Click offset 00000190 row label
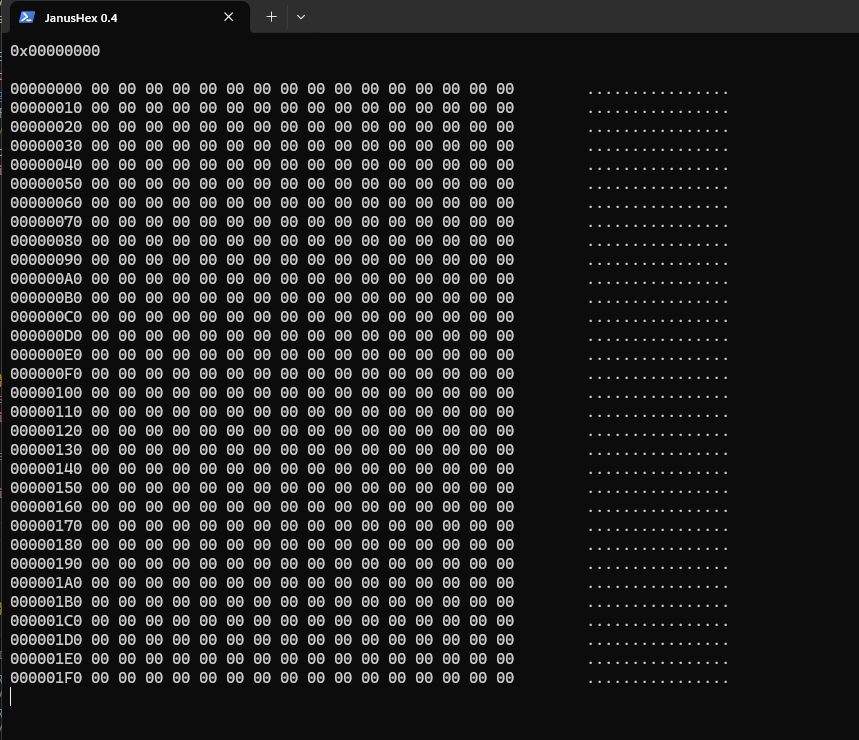Image resolution: width=859 pixels, height=740 pixels. pyautogui.click(x=46, y=564)
